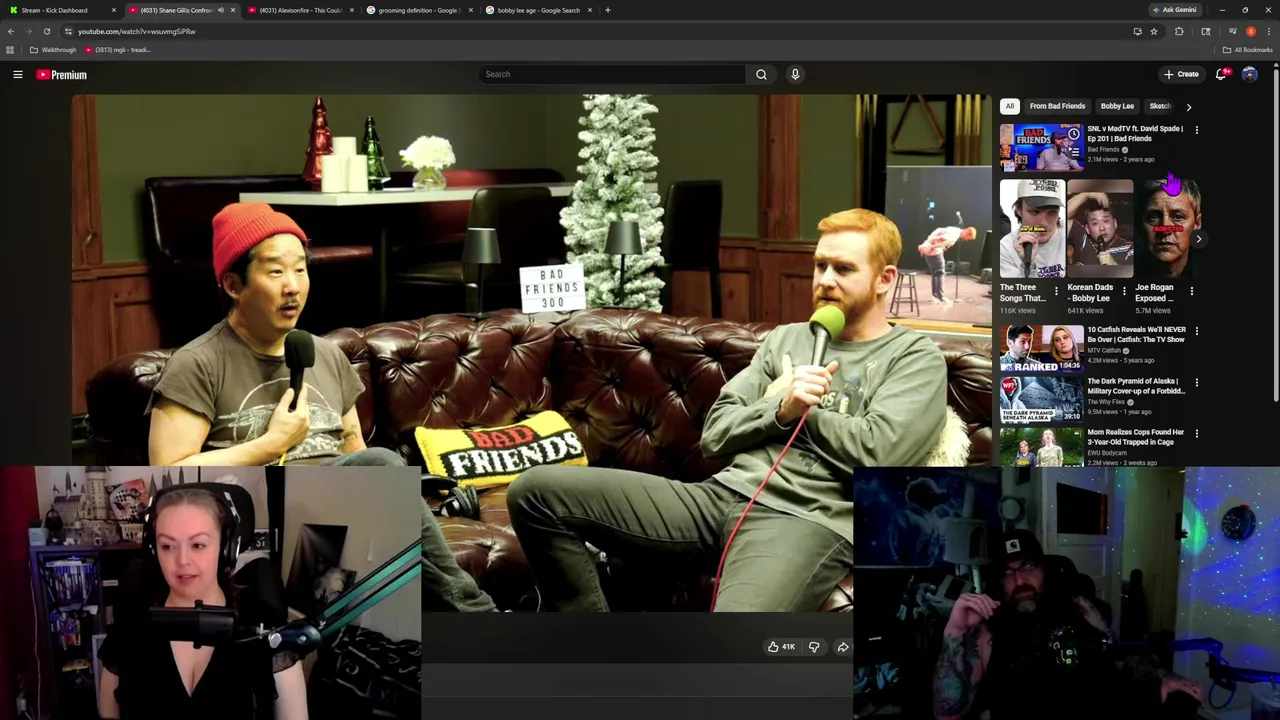Open The Three Songs That short thumbnail

click(x=1032, y=229)
